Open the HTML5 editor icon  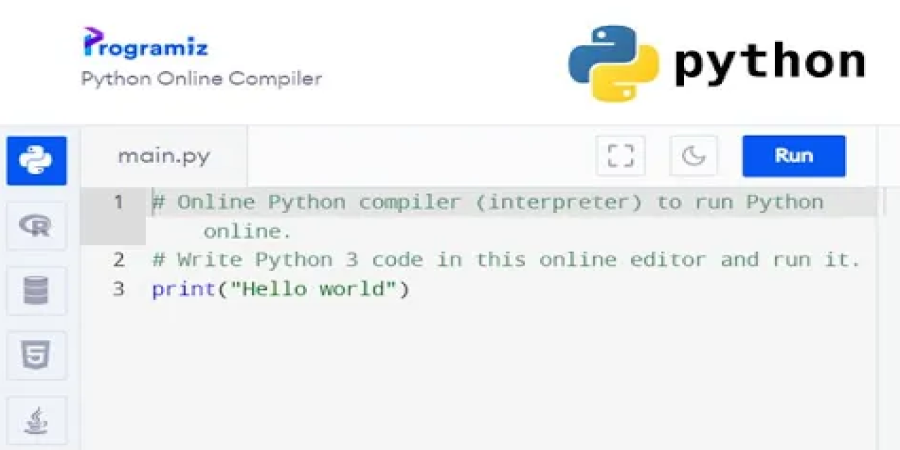37,355
